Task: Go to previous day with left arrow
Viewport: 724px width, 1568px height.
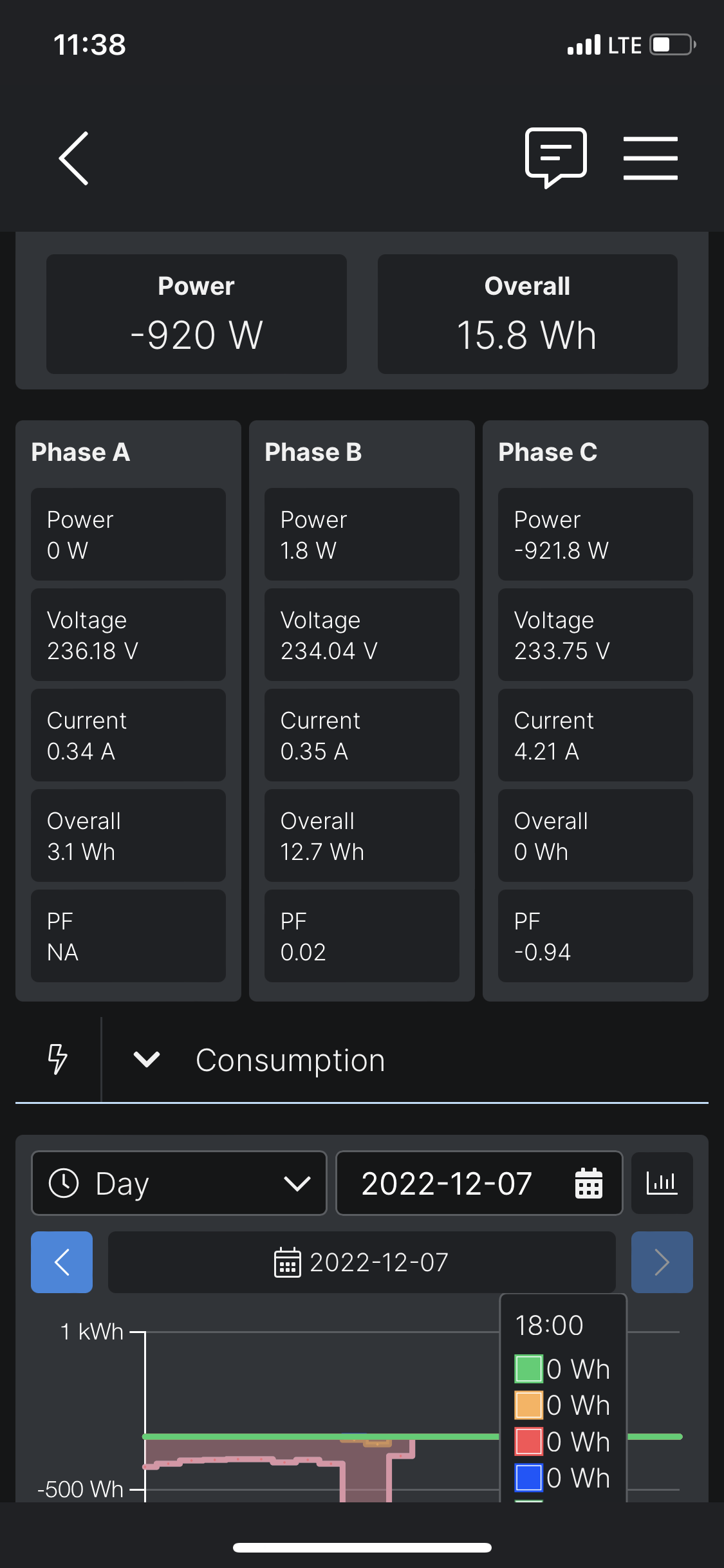Action: click(x=62, y=1262)
